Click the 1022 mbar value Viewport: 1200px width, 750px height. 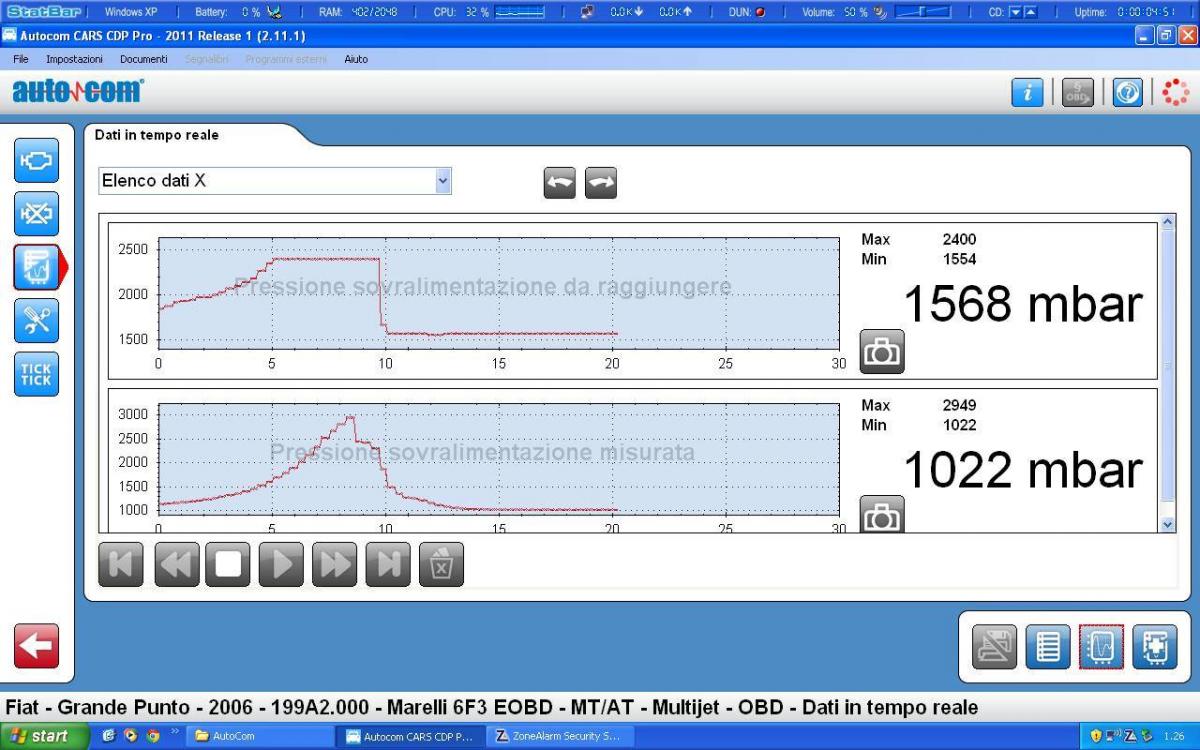[1022, 470]
